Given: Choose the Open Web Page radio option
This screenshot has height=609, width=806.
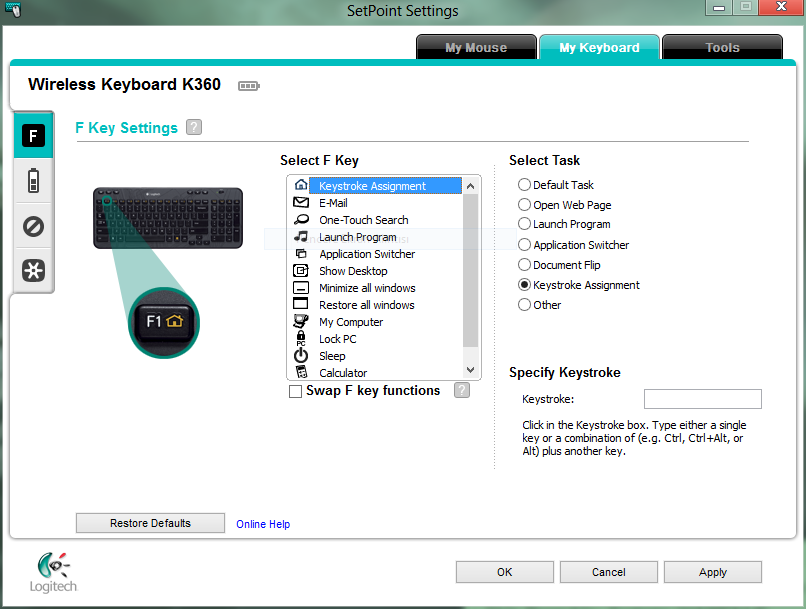Looking at the screenshot, I should 524,205.
